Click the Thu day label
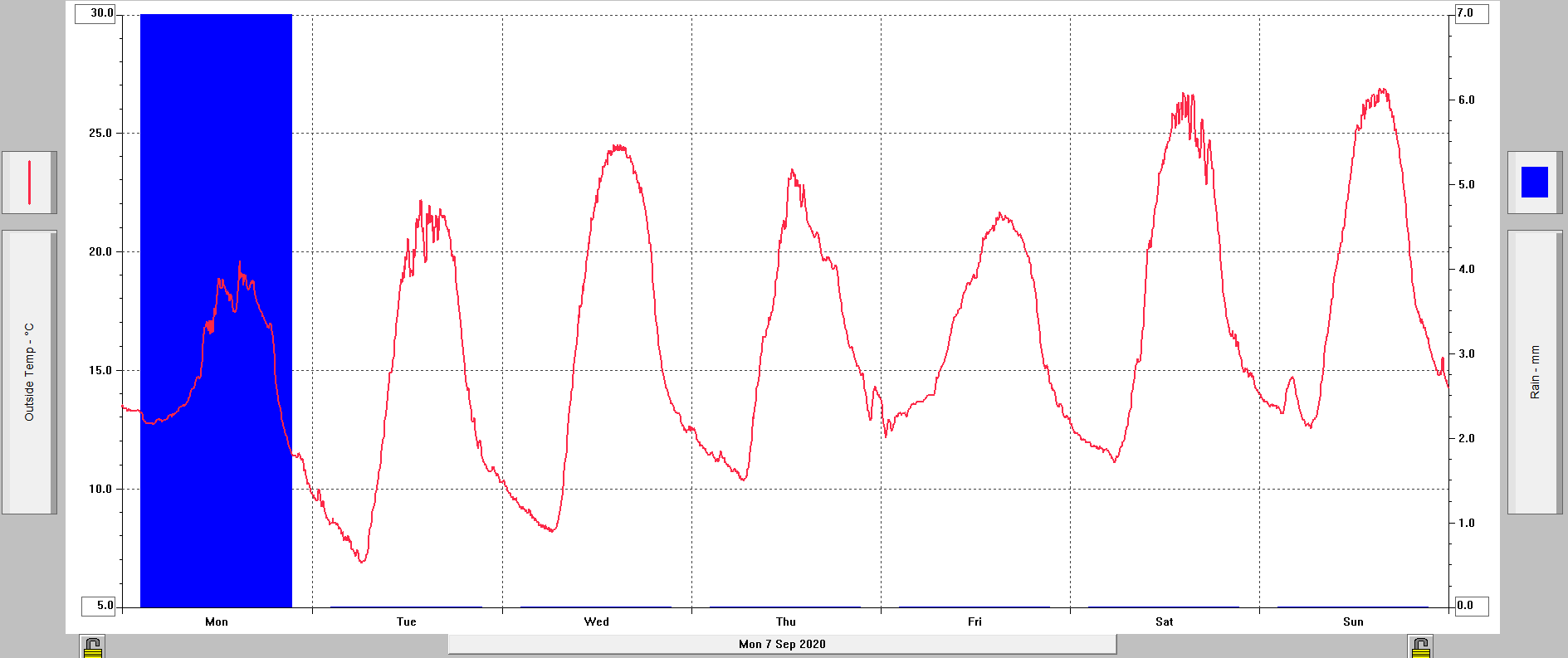 pos(785,621)
